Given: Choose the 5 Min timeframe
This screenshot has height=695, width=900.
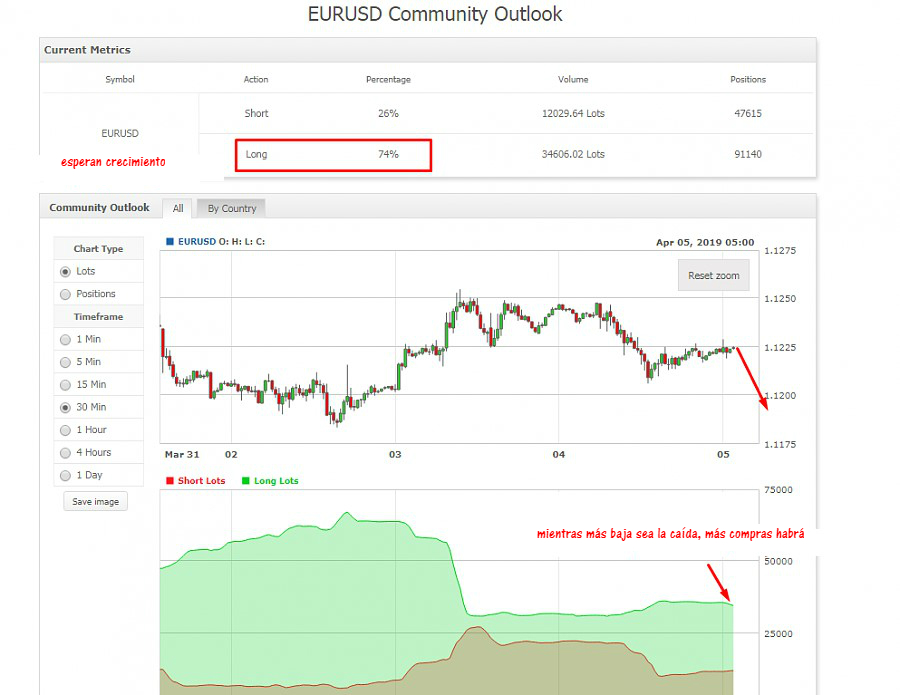Looking at the screenshot, I should [x=66, y=362].
